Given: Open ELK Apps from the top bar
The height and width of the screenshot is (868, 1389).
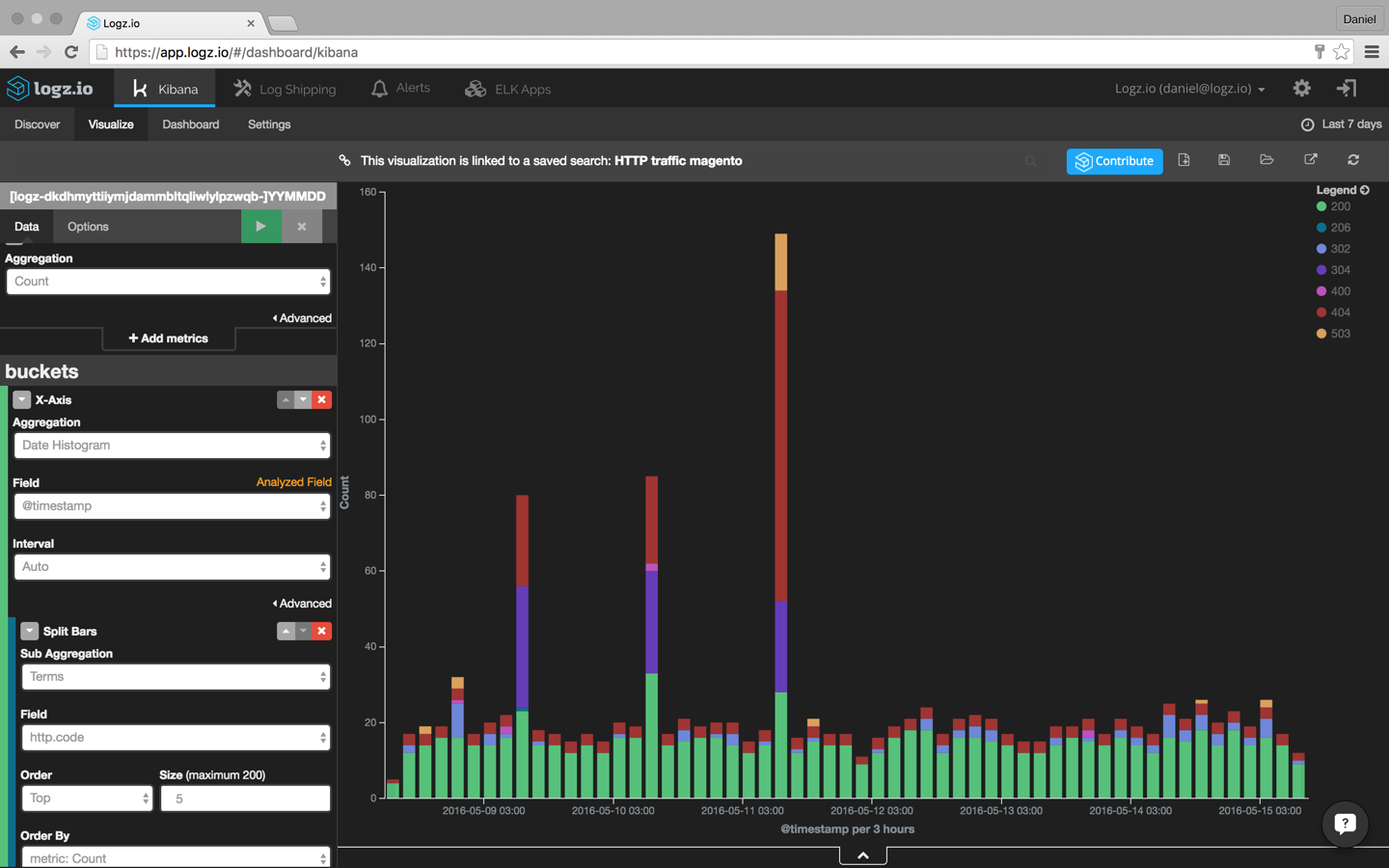Looking at the screenshot, I should (x=507, y=88).
